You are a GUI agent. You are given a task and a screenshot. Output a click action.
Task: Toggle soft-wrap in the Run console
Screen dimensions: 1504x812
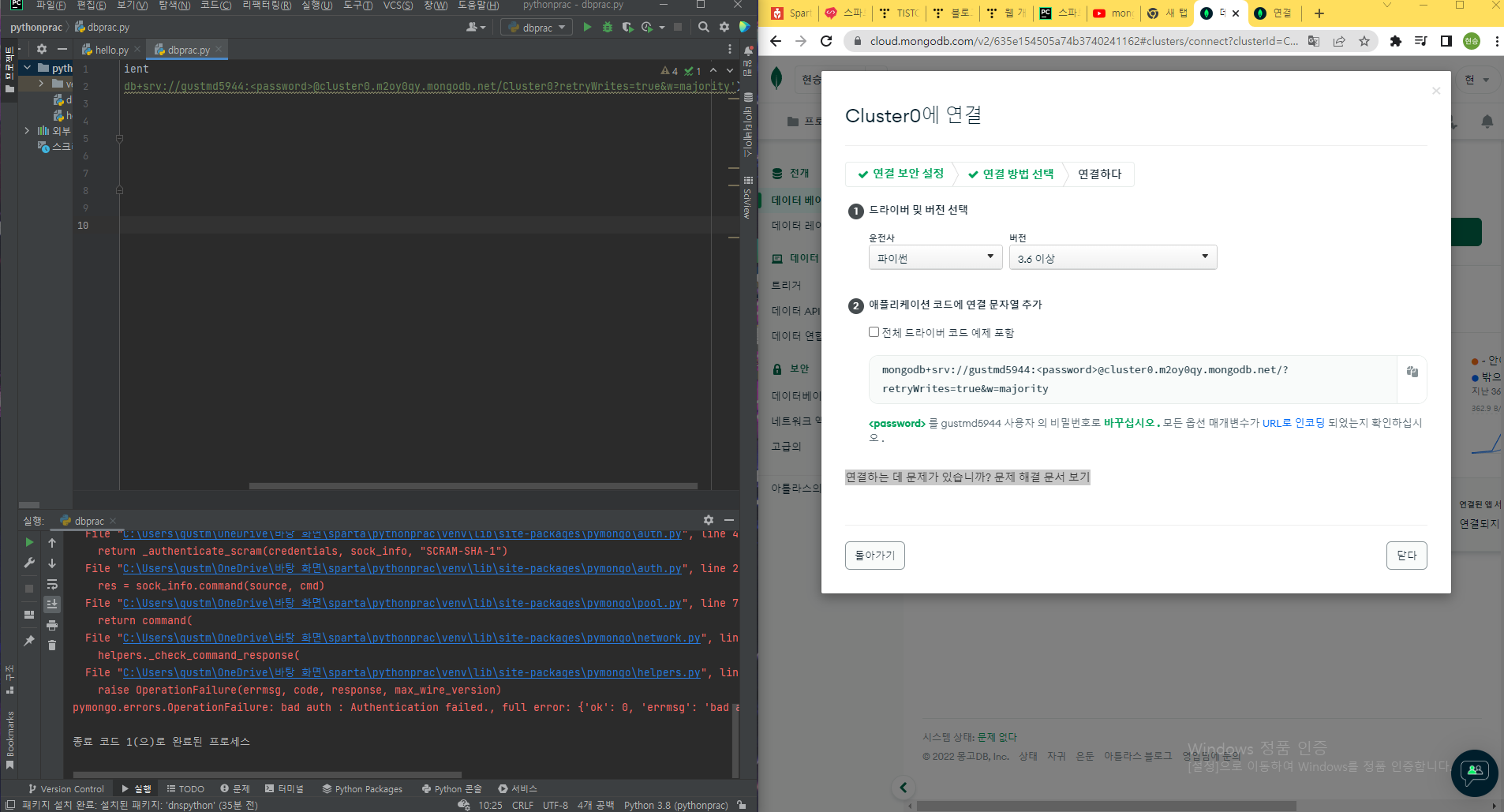(x=52, y=584)
